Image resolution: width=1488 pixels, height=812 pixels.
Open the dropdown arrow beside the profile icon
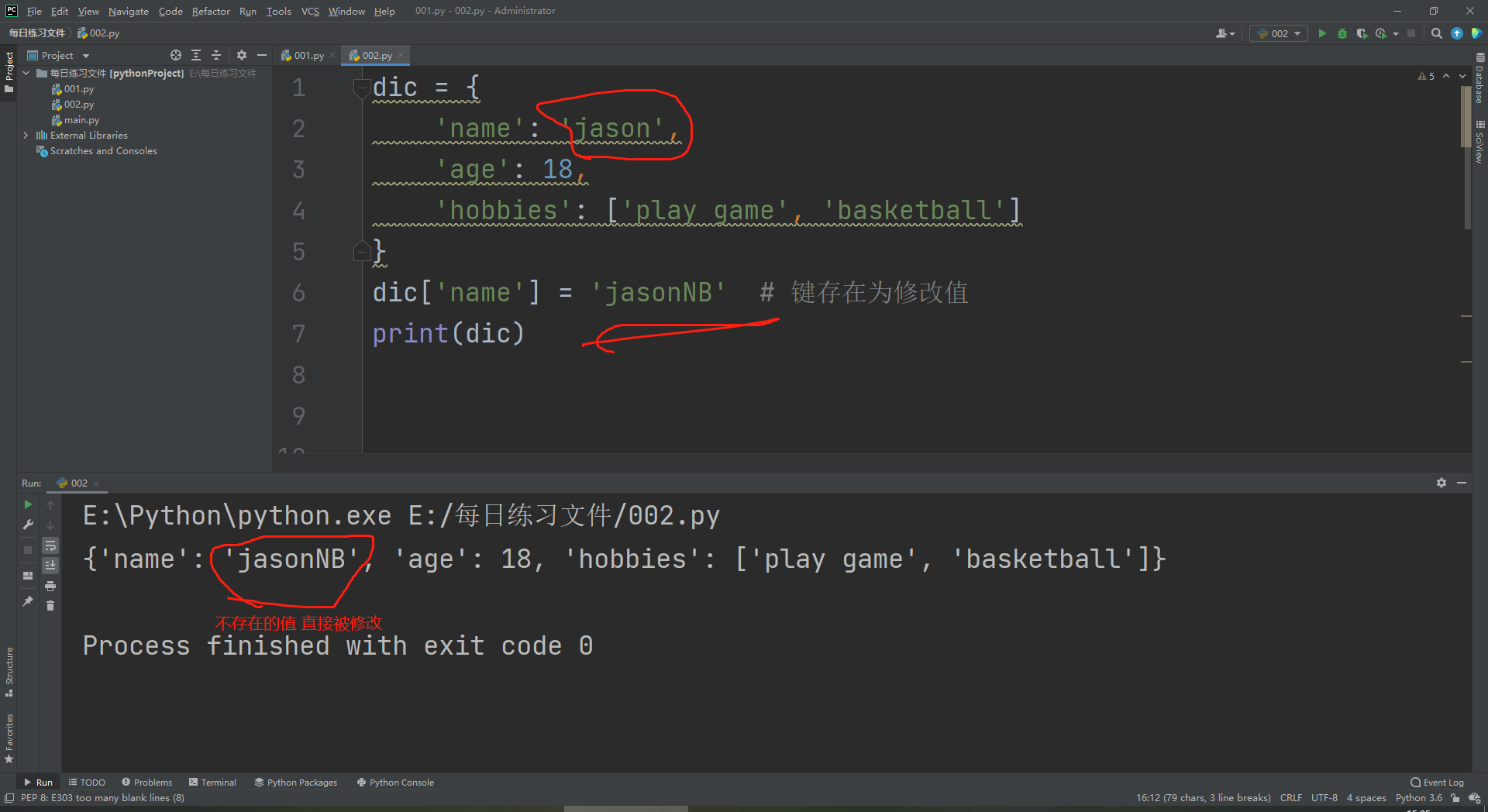click(1396, 33)
